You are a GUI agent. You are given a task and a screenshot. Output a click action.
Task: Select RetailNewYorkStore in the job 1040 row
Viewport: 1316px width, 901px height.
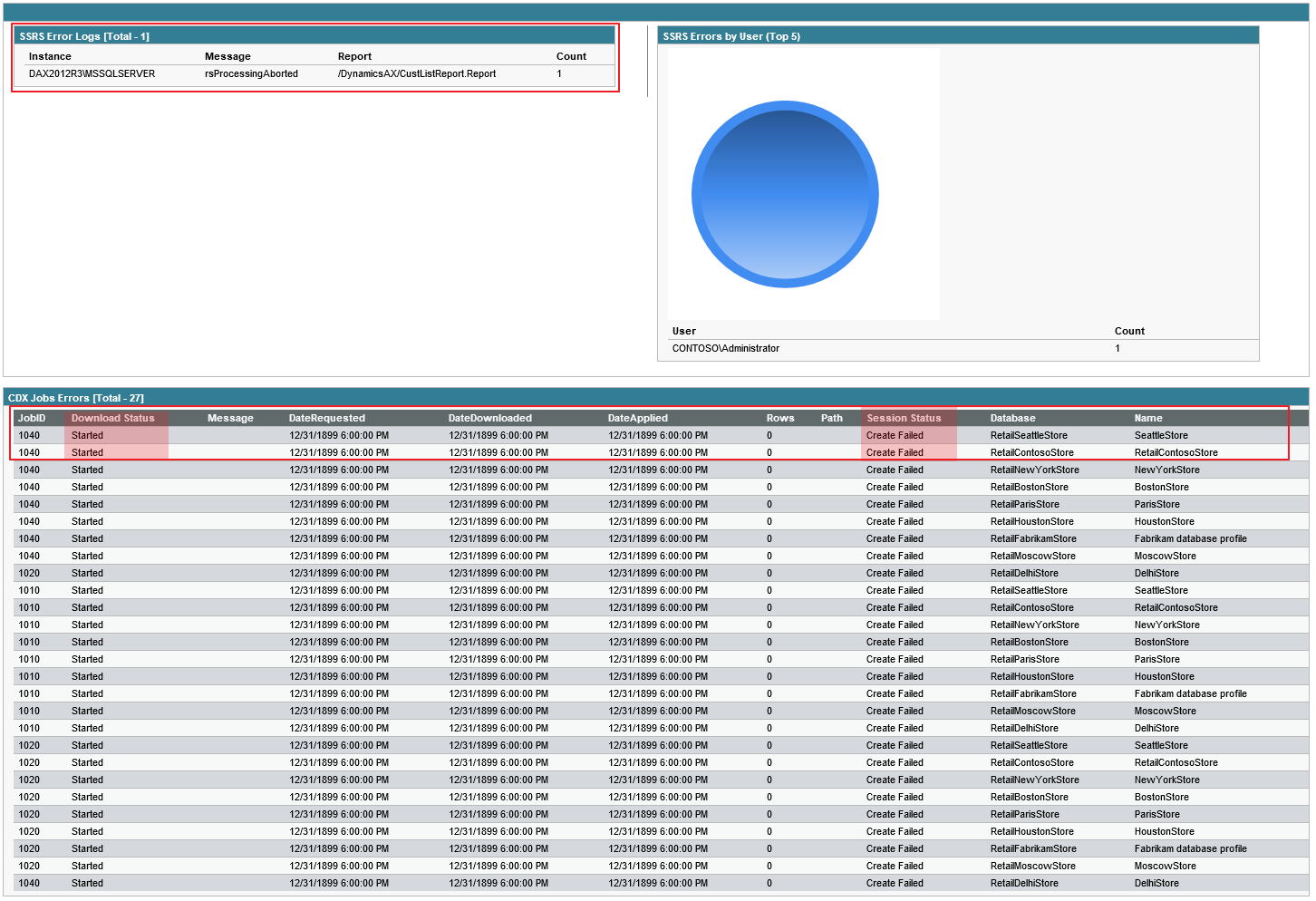pyautogui.click(x=1035, y=470)
